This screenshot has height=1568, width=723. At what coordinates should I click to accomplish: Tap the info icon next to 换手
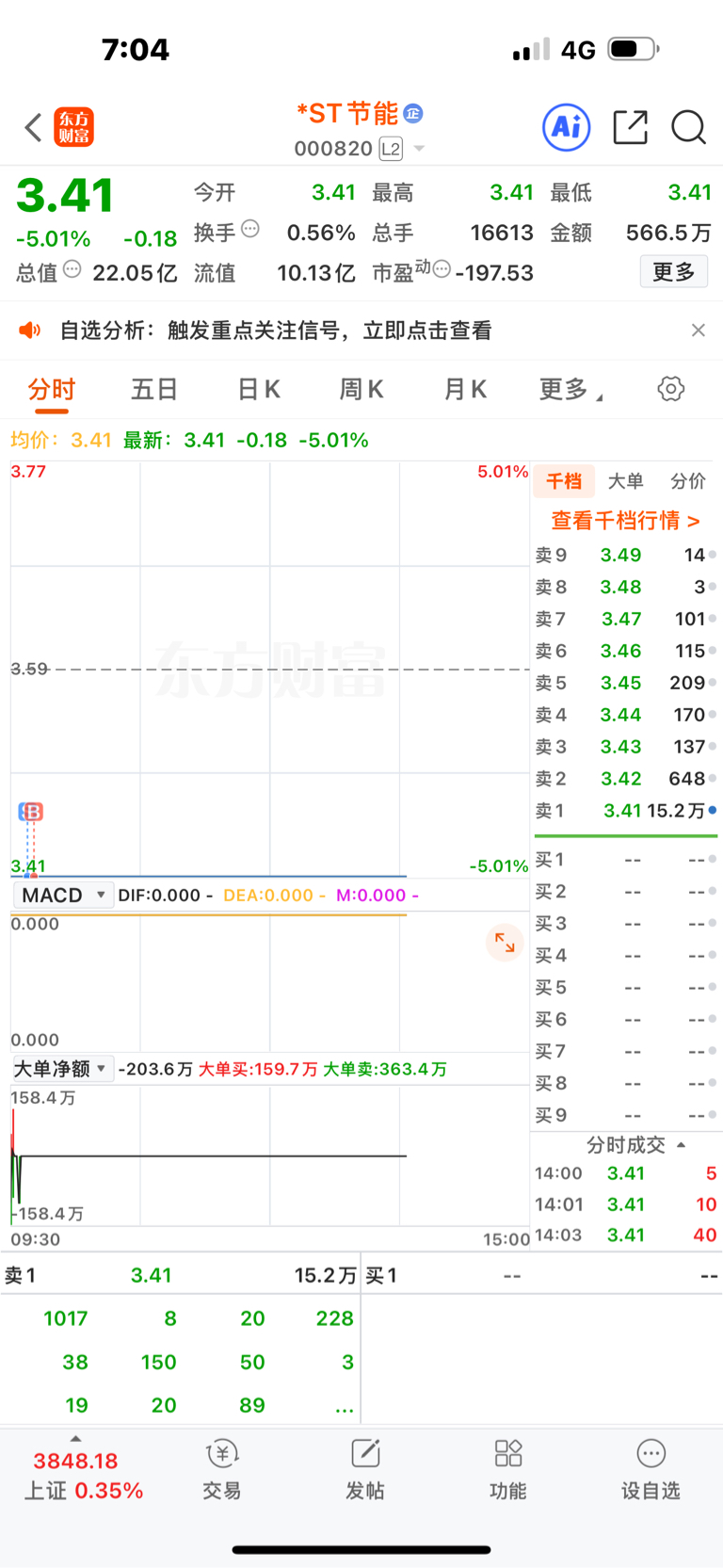tap(249, 228)
